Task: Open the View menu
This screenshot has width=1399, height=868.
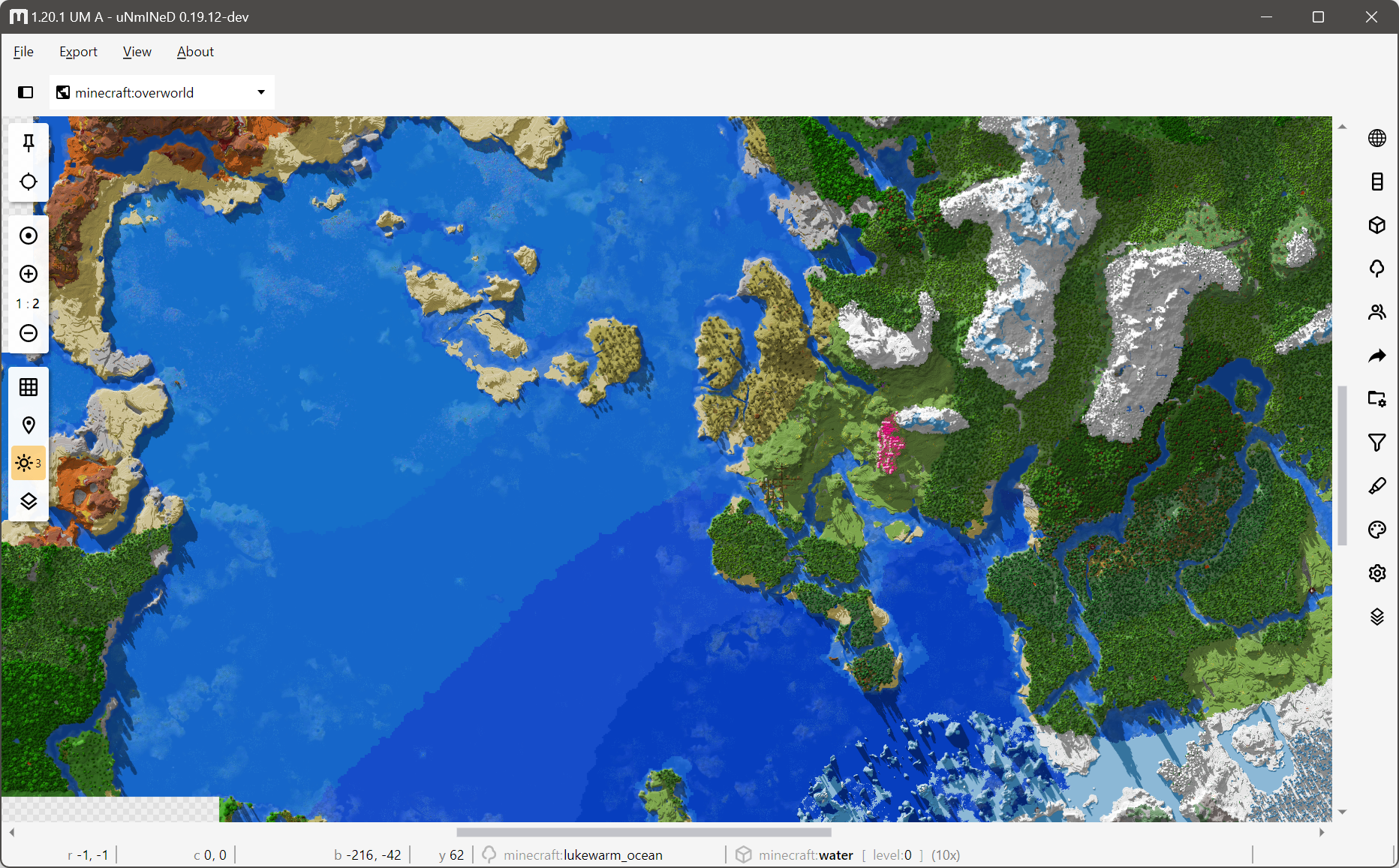Action: [137, 51]
